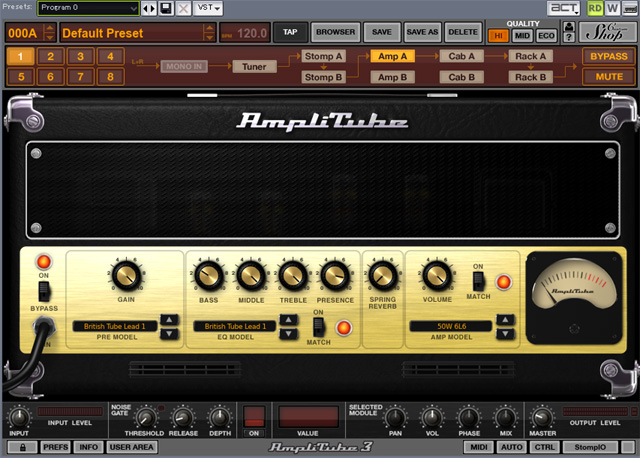Open the PREFS button
640x458 pixels.
(x=56, y=447)
